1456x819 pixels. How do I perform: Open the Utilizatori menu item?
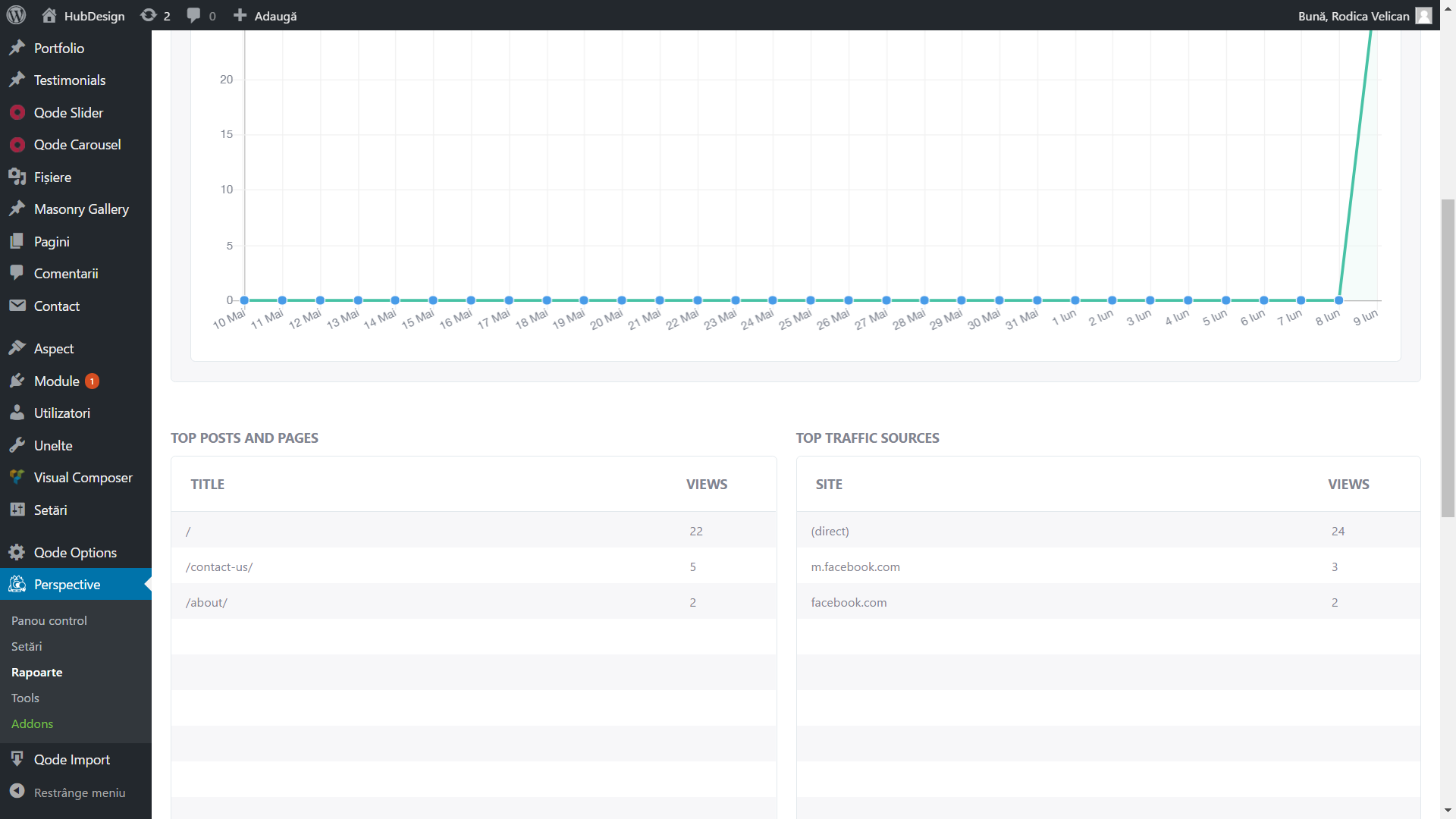62,413
